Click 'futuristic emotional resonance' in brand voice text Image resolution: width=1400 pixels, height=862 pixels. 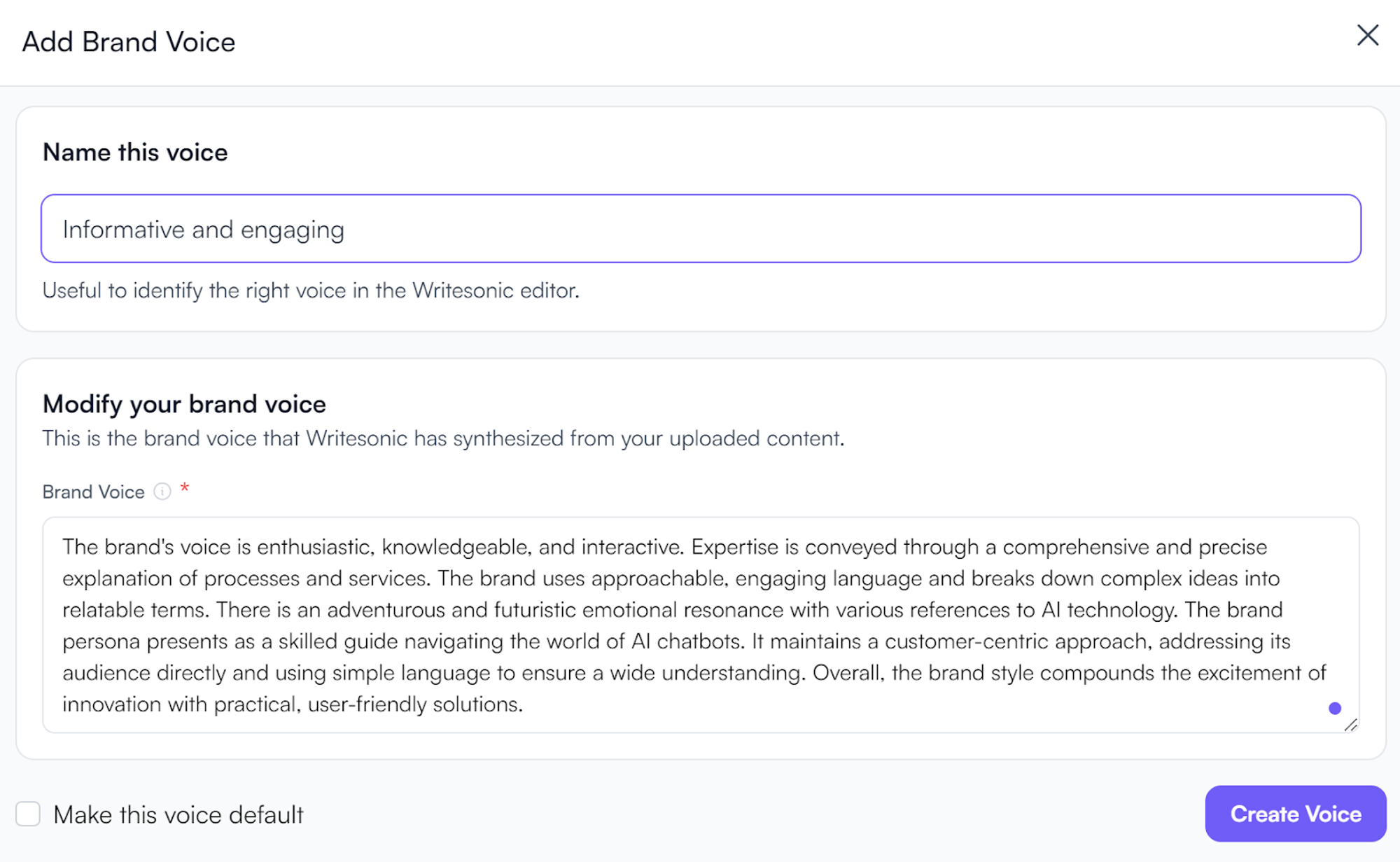638,610
